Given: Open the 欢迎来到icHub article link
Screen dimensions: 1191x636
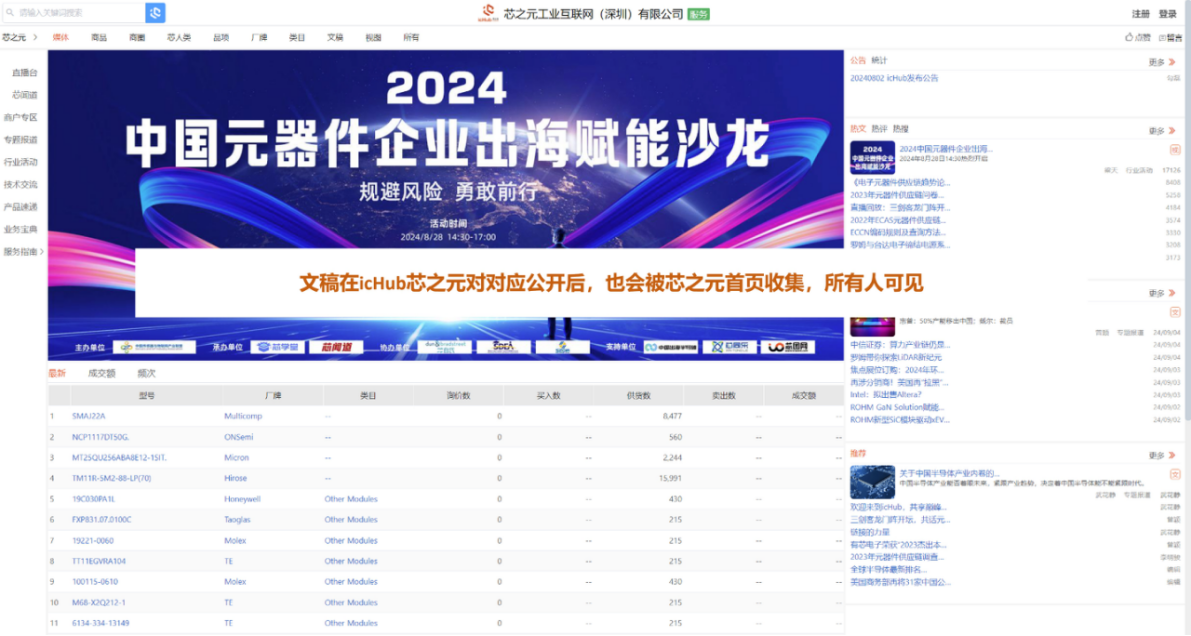Looking at the screenshot, I should point(899,508).
